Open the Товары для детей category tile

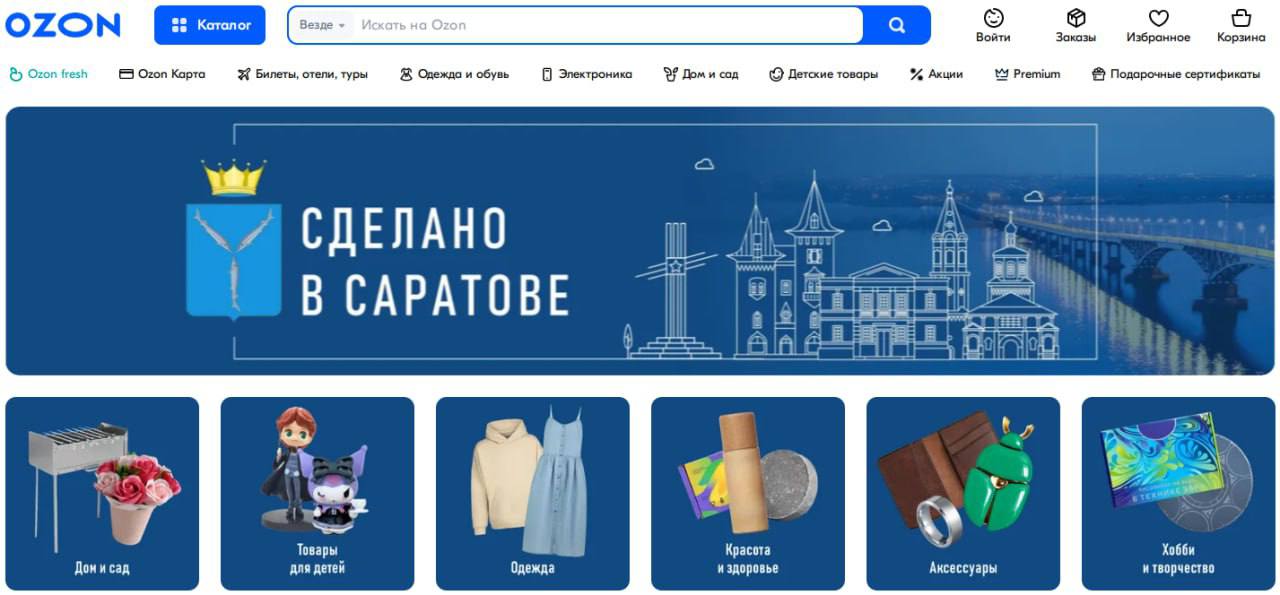[x=317, y=493]
